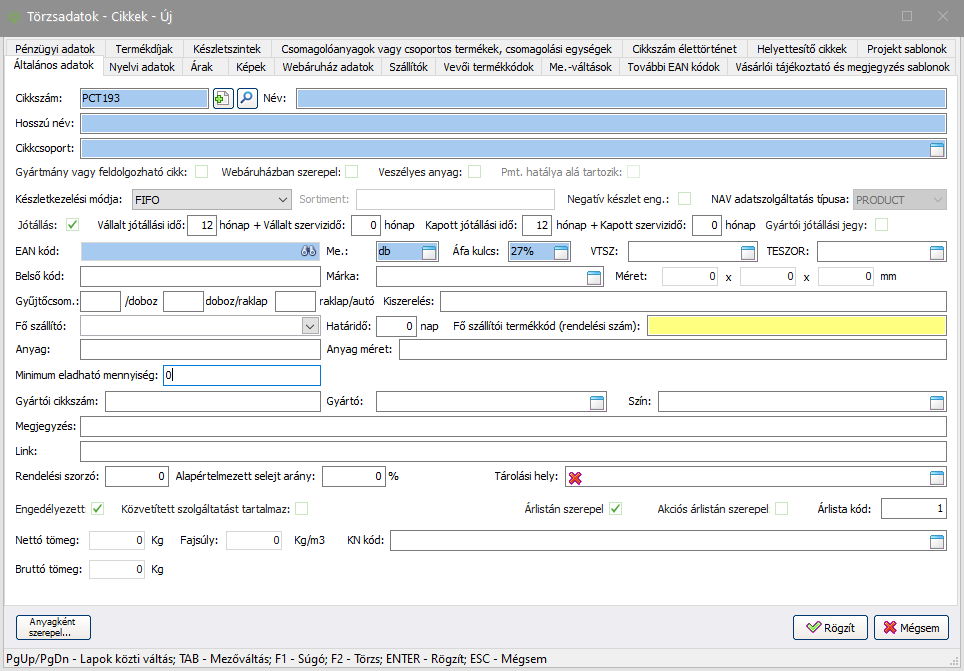This screenshot has height=671, width=964.
Task: Expand the Készletkezelési módja dropdown
Action: click(x=281, y=200)
